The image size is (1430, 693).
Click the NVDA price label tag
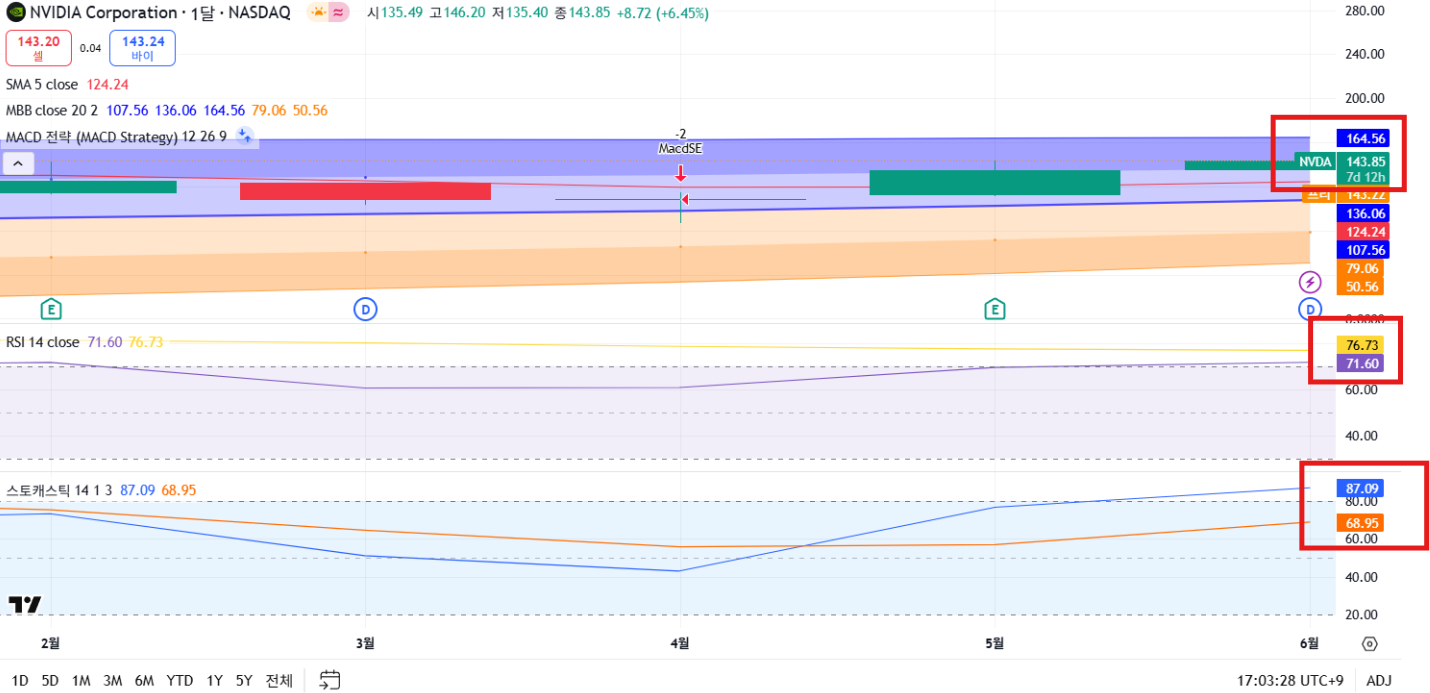(1314, 161)
